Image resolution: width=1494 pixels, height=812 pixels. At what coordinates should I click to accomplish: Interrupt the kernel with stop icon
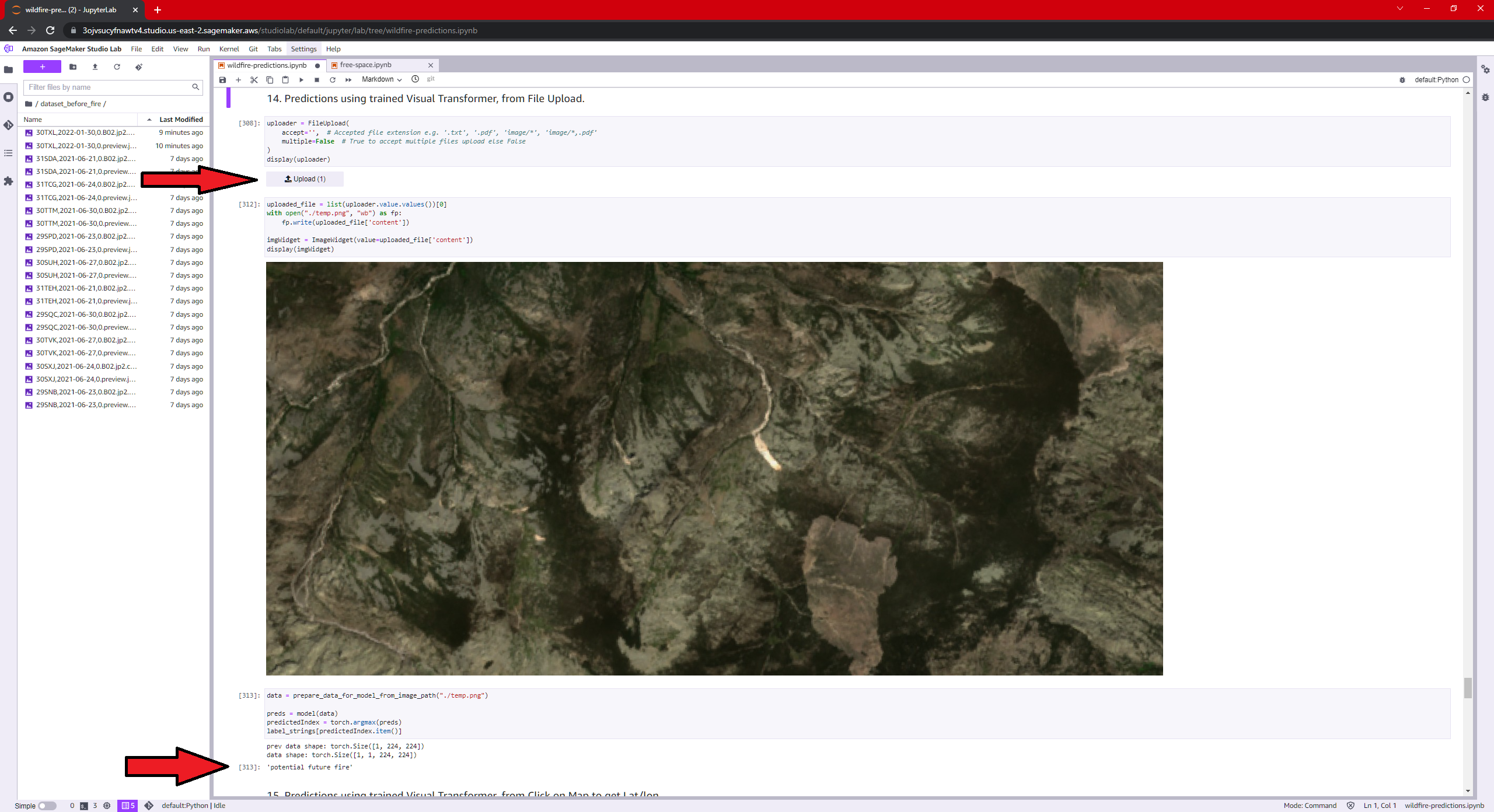point(317,80)
